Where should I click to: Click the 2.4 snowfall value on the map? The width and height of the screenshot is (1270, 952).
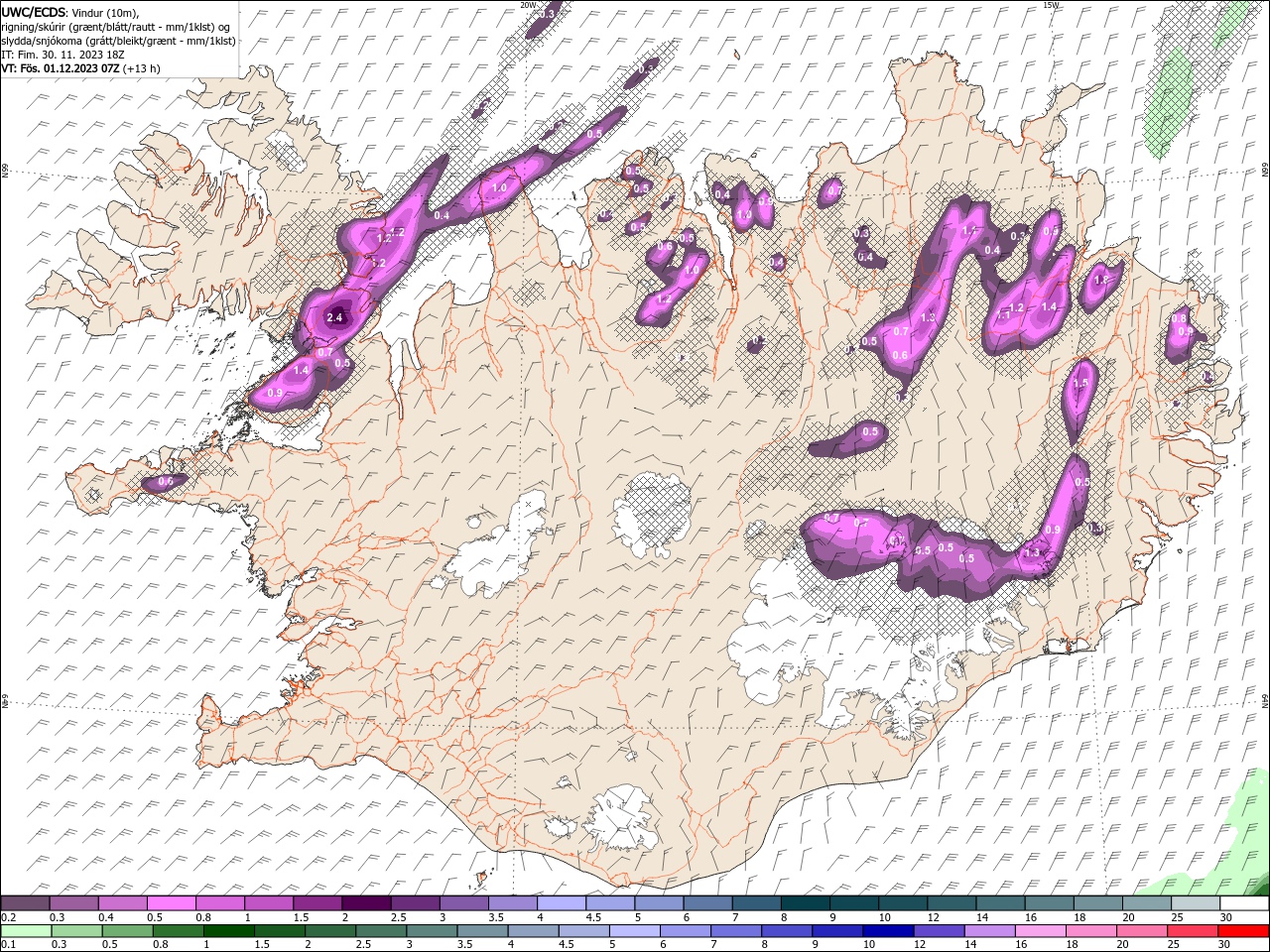point(334,317)
